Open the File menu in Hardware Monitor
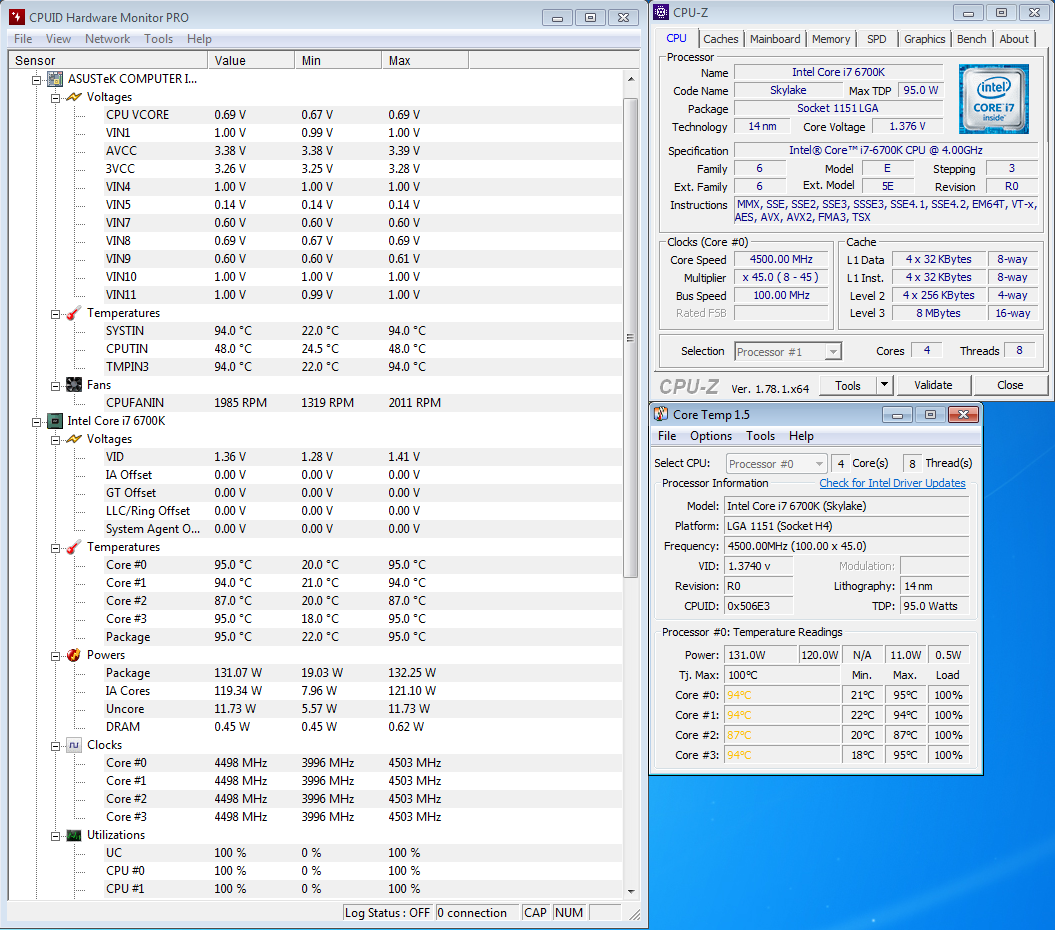This screenshot has width=1055, height=930. click(x=23, y=39)
